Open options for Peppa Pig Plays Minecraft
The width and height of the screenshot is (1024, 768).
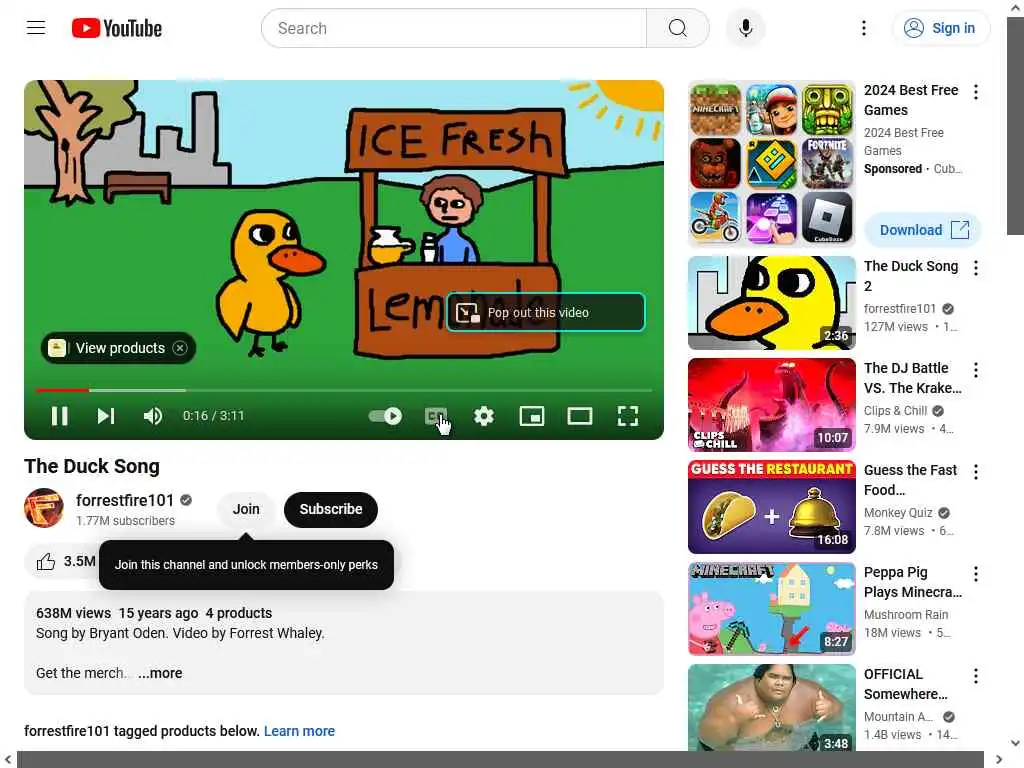(x=975, y=574)
